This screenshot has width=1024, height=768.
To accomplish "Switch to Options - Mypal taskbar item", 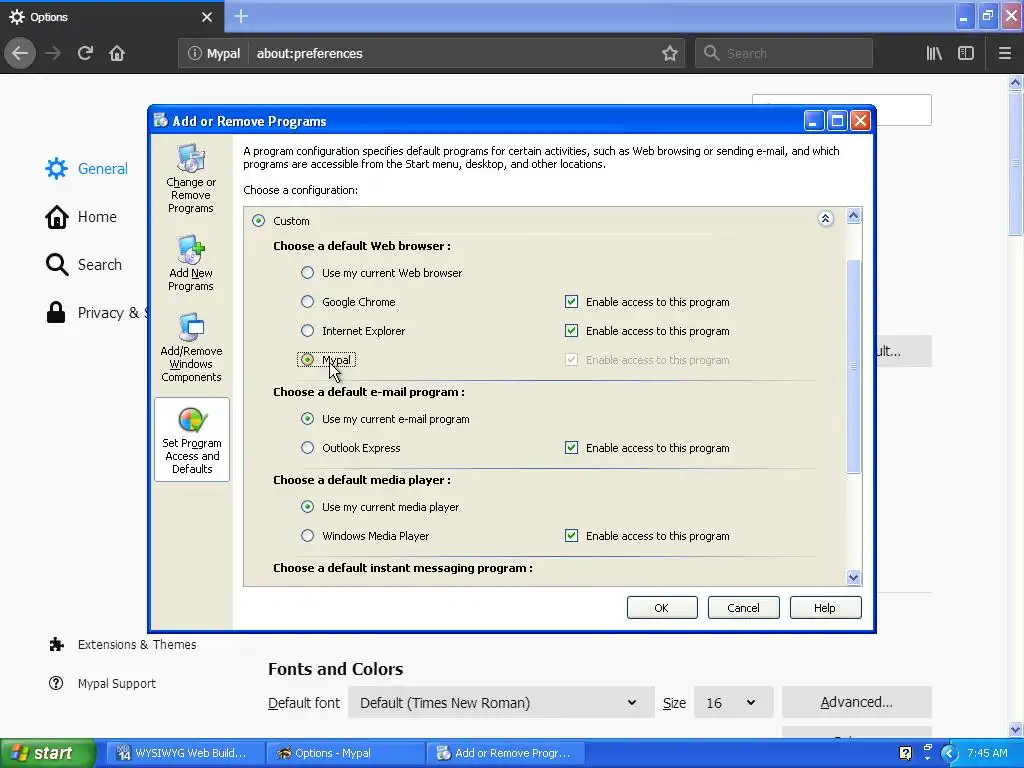I will 346,753.
